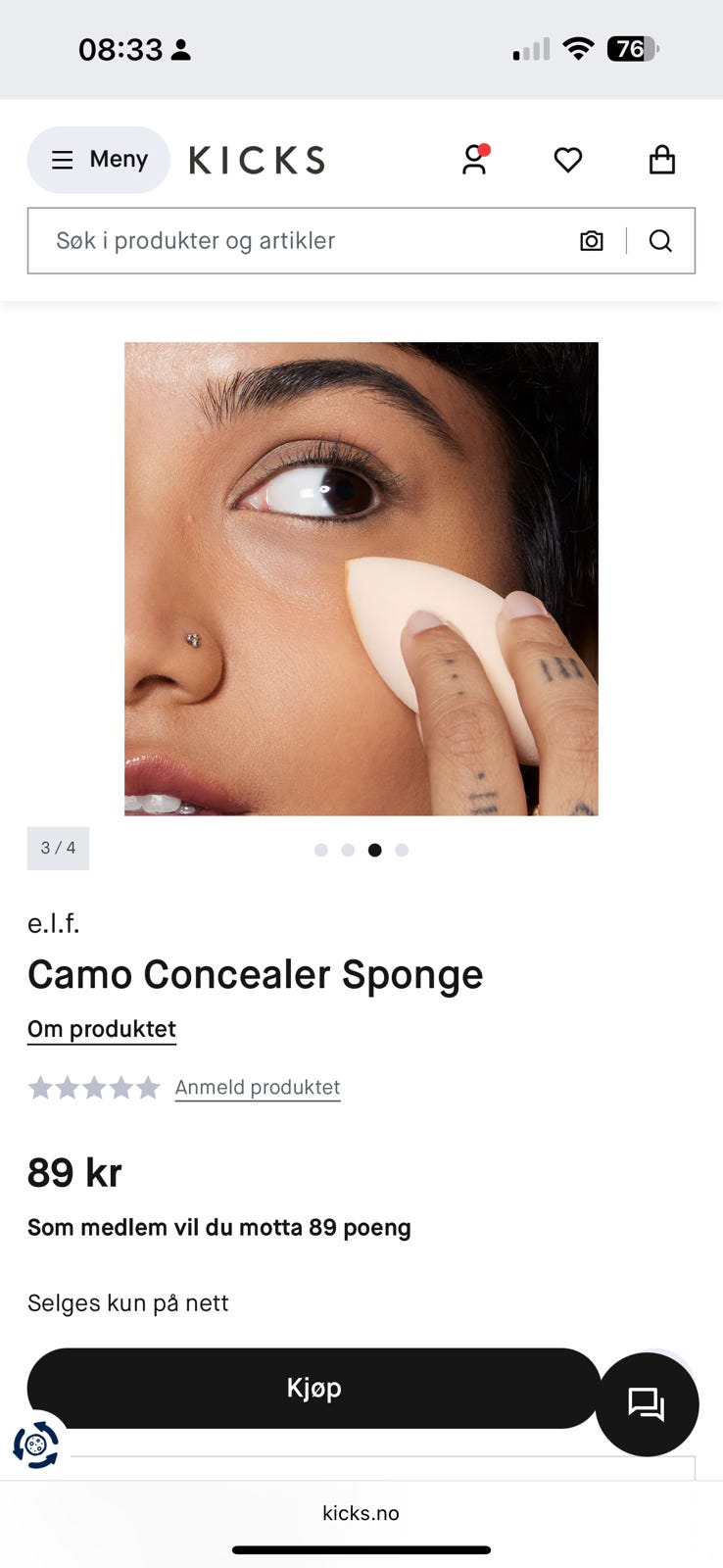Open the user account icon
The width and height of the screenshot is (723, 1568).
click(x=475, y=160)
